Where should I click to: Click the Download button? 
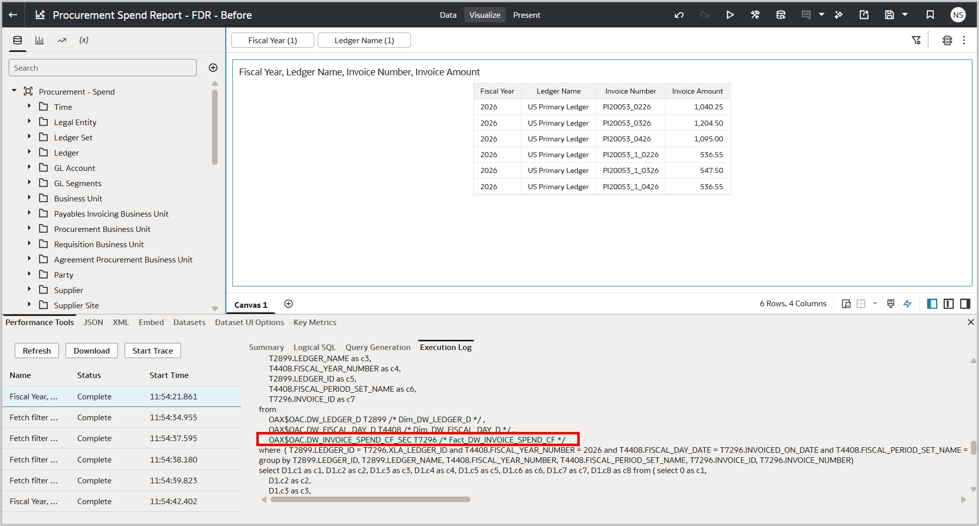92,350
